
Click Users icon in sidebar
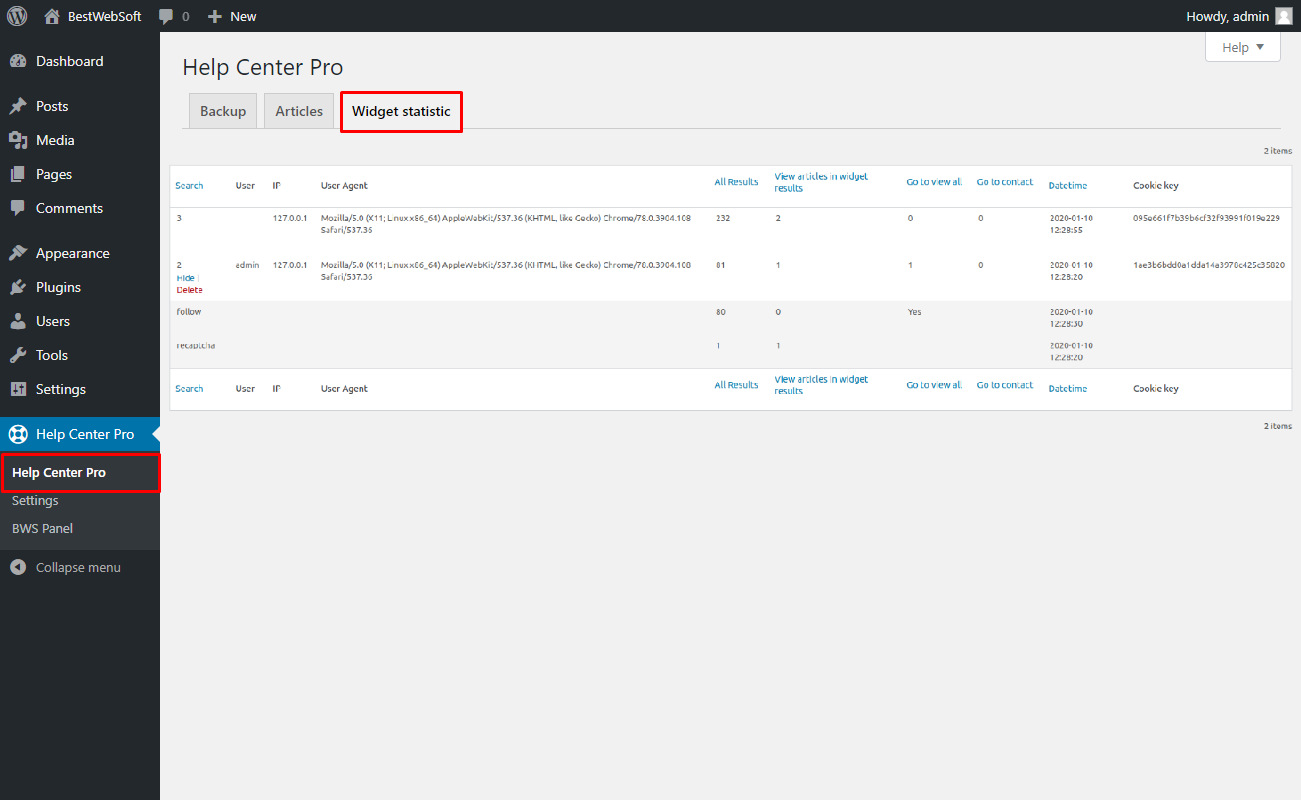point(18,321)
